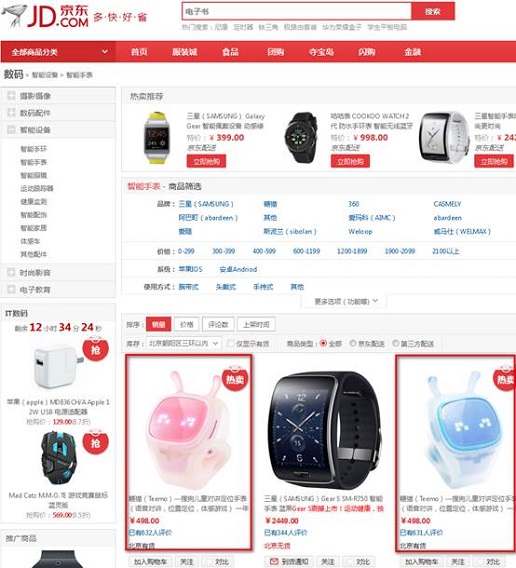Click the 抢 badge on Mad Catz mouse
Image resolution: width=516 pixels, height=568 pixels.
click(95, 442)
